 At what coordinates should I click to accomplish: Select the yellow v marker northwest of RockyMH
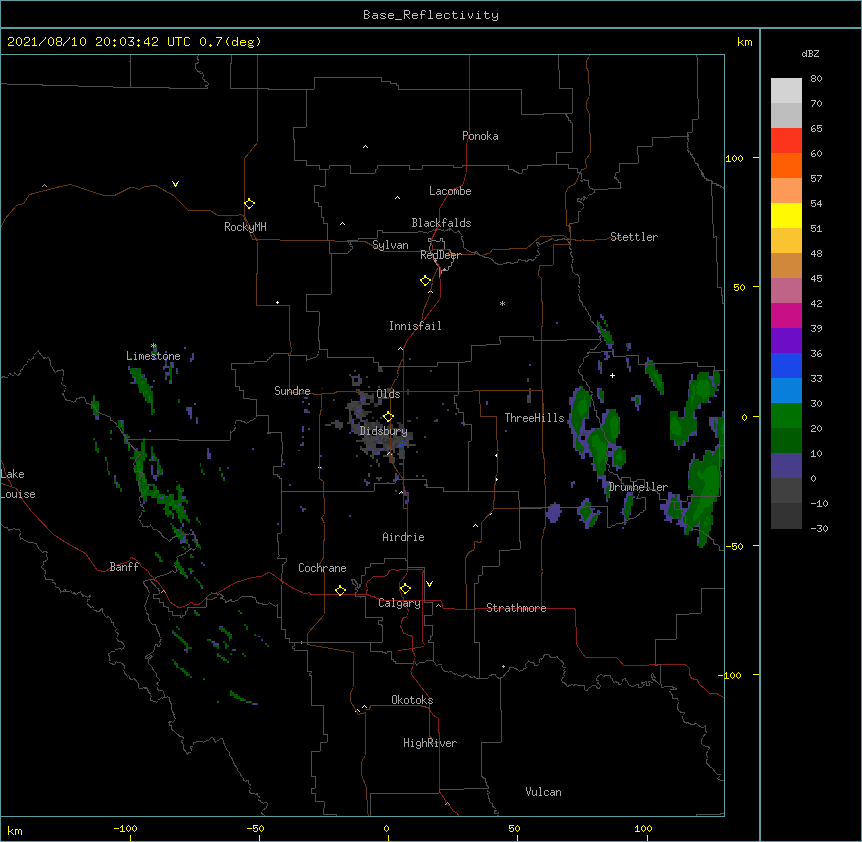tap(175, 184)
